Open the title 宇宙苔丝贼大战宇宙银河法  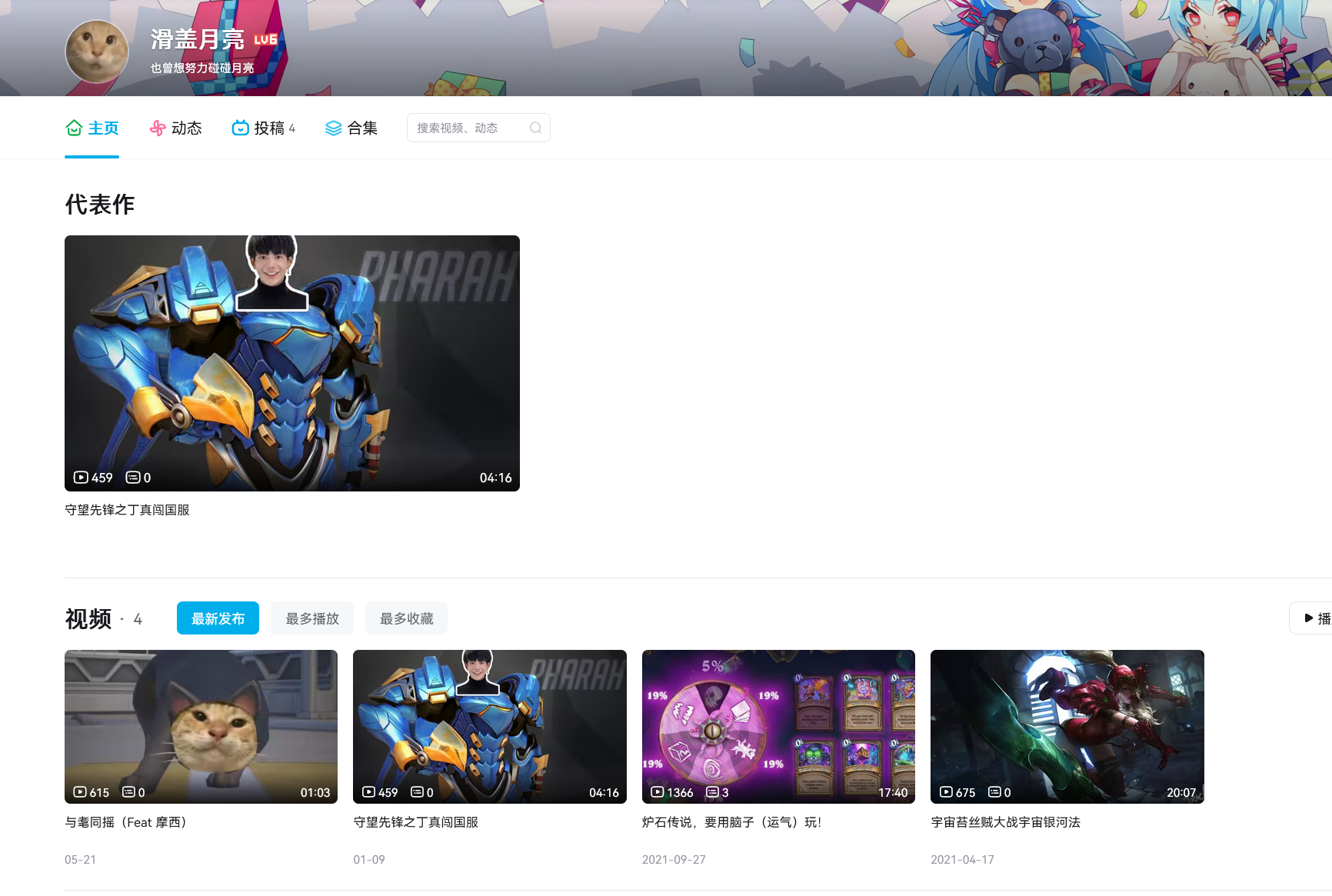(1006, 822)
